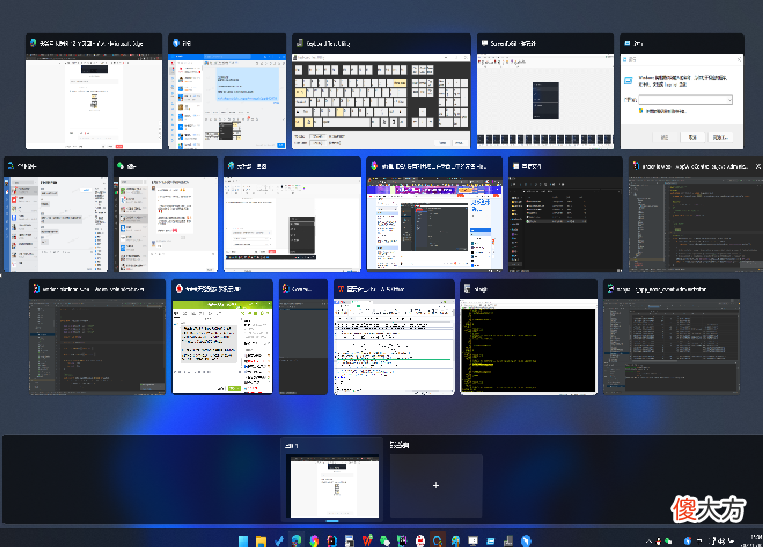Switch to the Microsoft Edge browser window

[94, 91]
